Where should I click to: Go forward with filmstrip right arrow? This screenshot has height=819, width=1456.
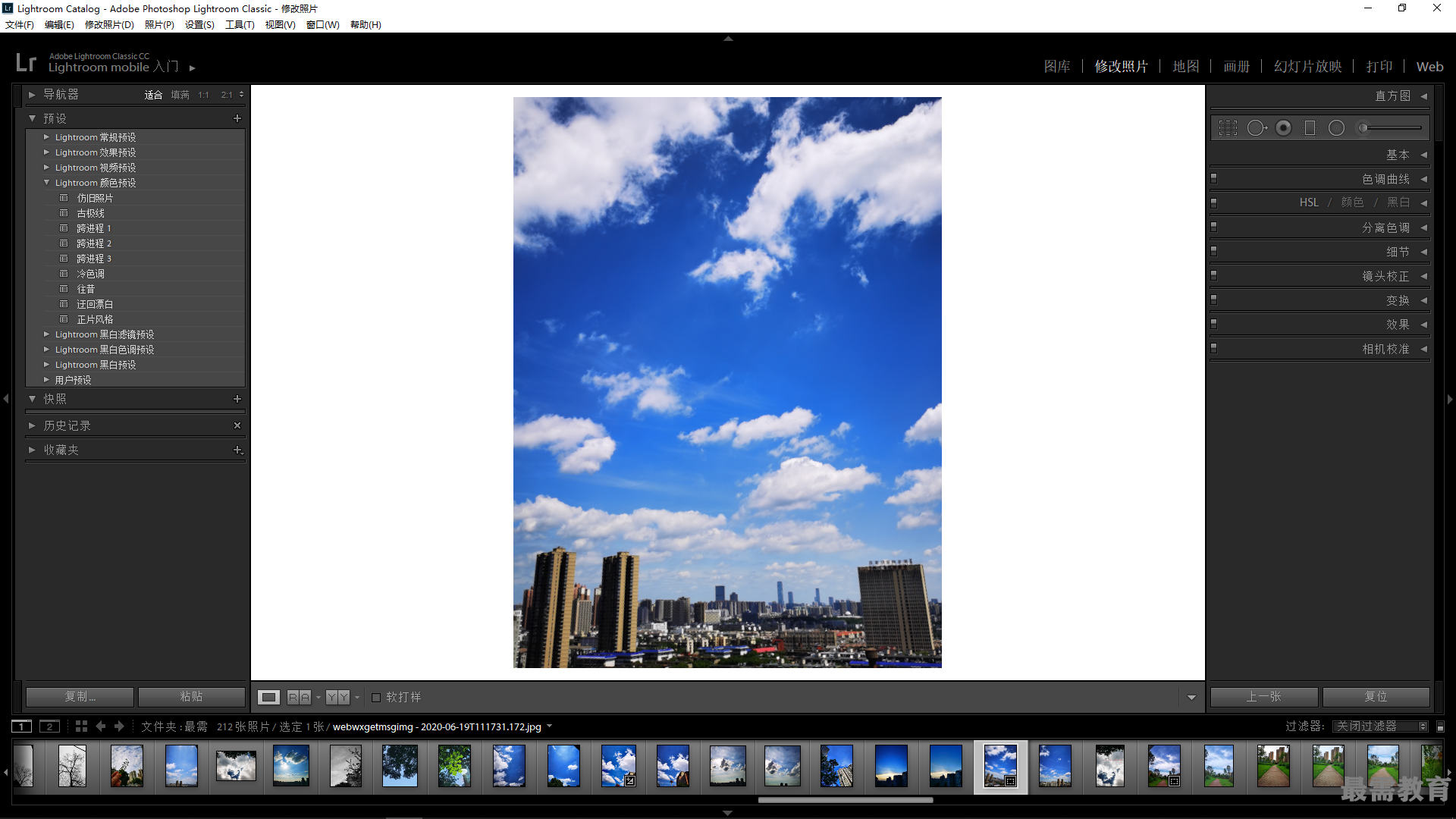coord(119,726)
